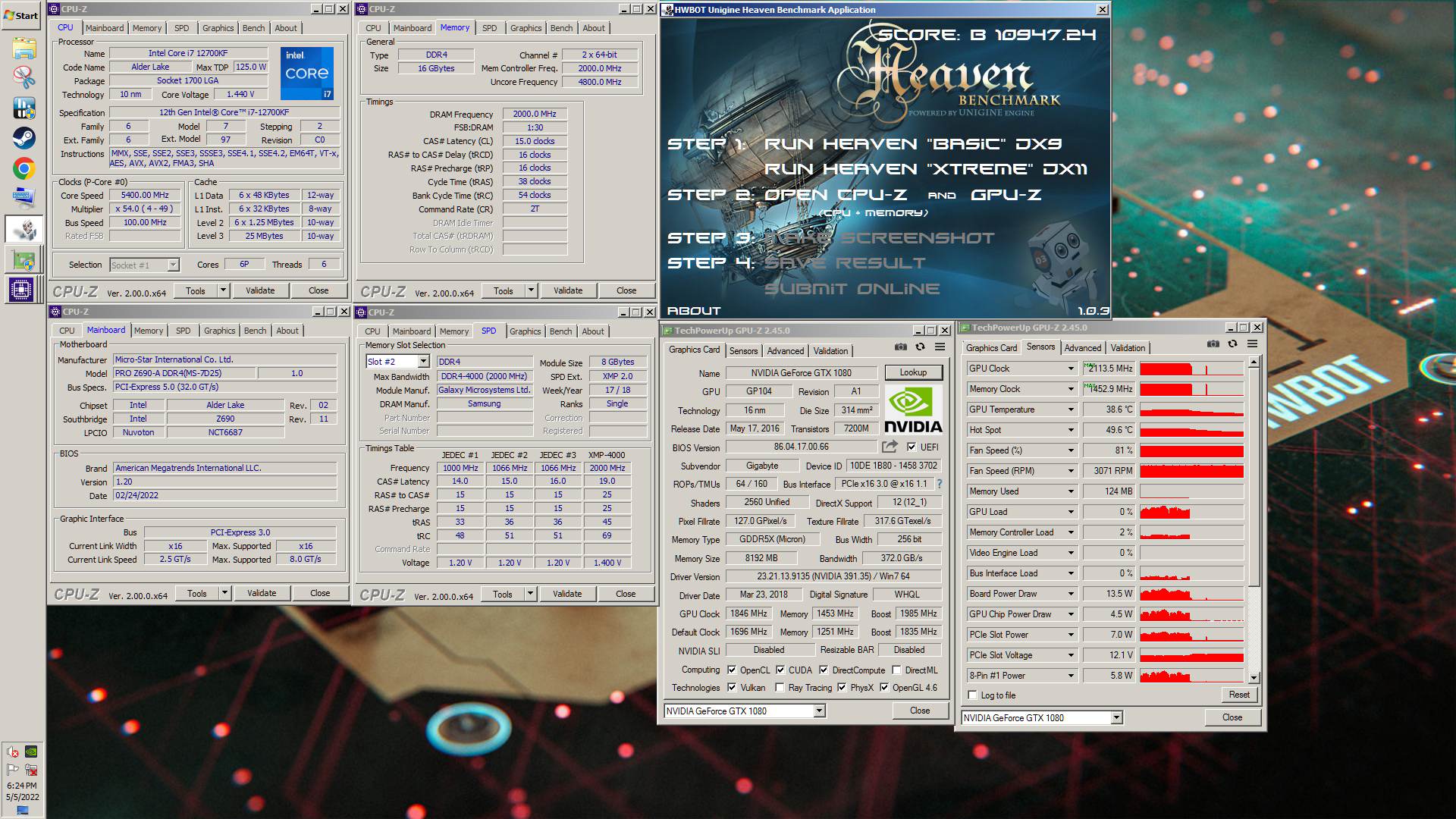The height and width of the screenshot is (819, 1456).
Task: Expand the GPU Clock sensor dropdown
Action: (1071, 369)
